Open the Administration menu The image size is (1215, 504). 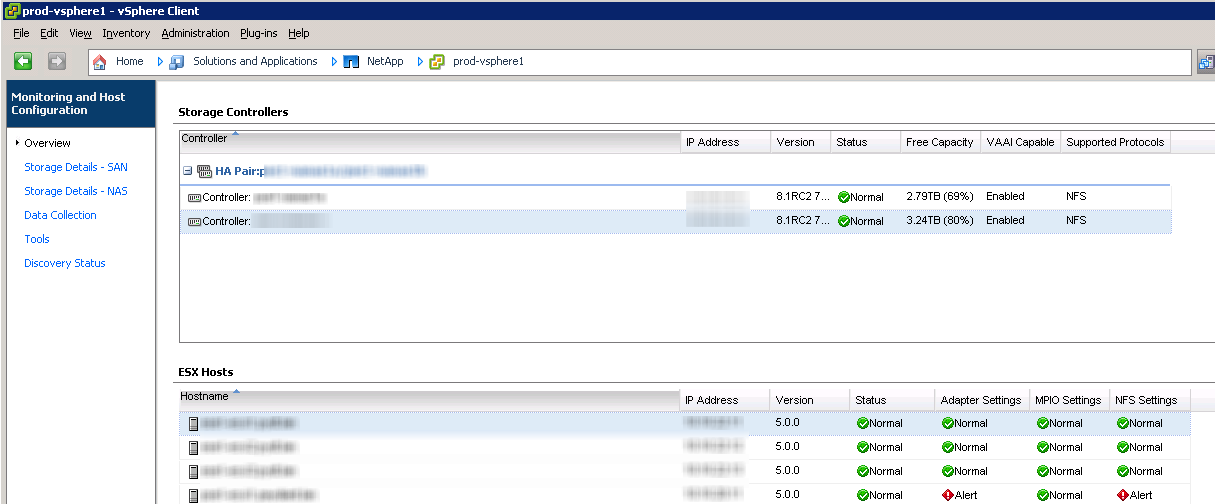click(x=195, y=33)
